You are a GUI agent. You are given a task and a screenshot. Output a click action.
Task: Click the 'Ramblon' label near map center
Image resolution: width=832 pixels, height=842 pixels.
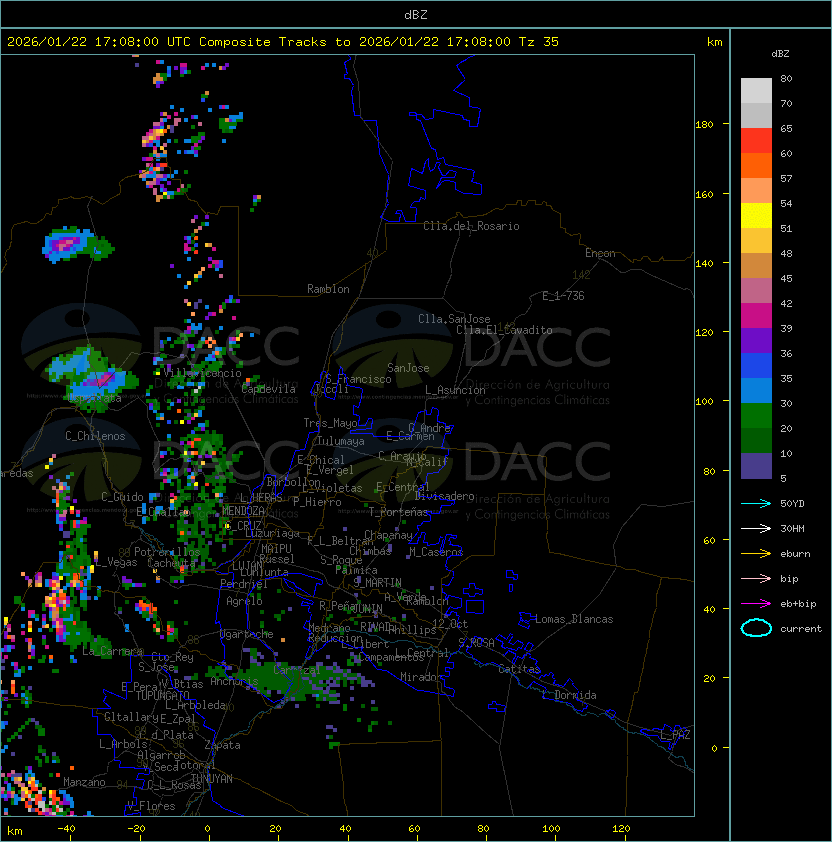[328, 289]
